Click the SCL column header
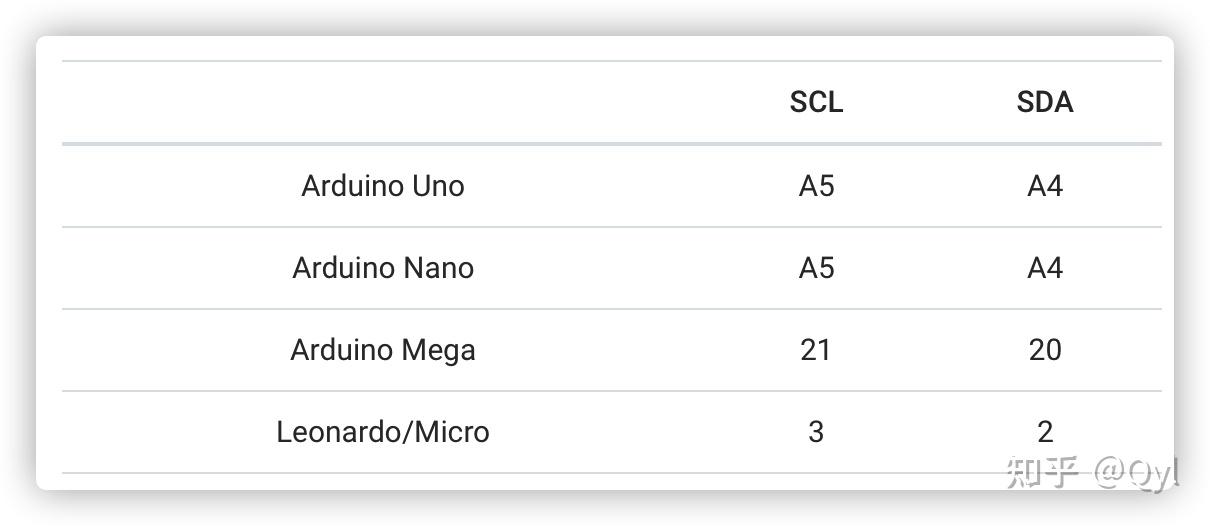 click(816, 102)
